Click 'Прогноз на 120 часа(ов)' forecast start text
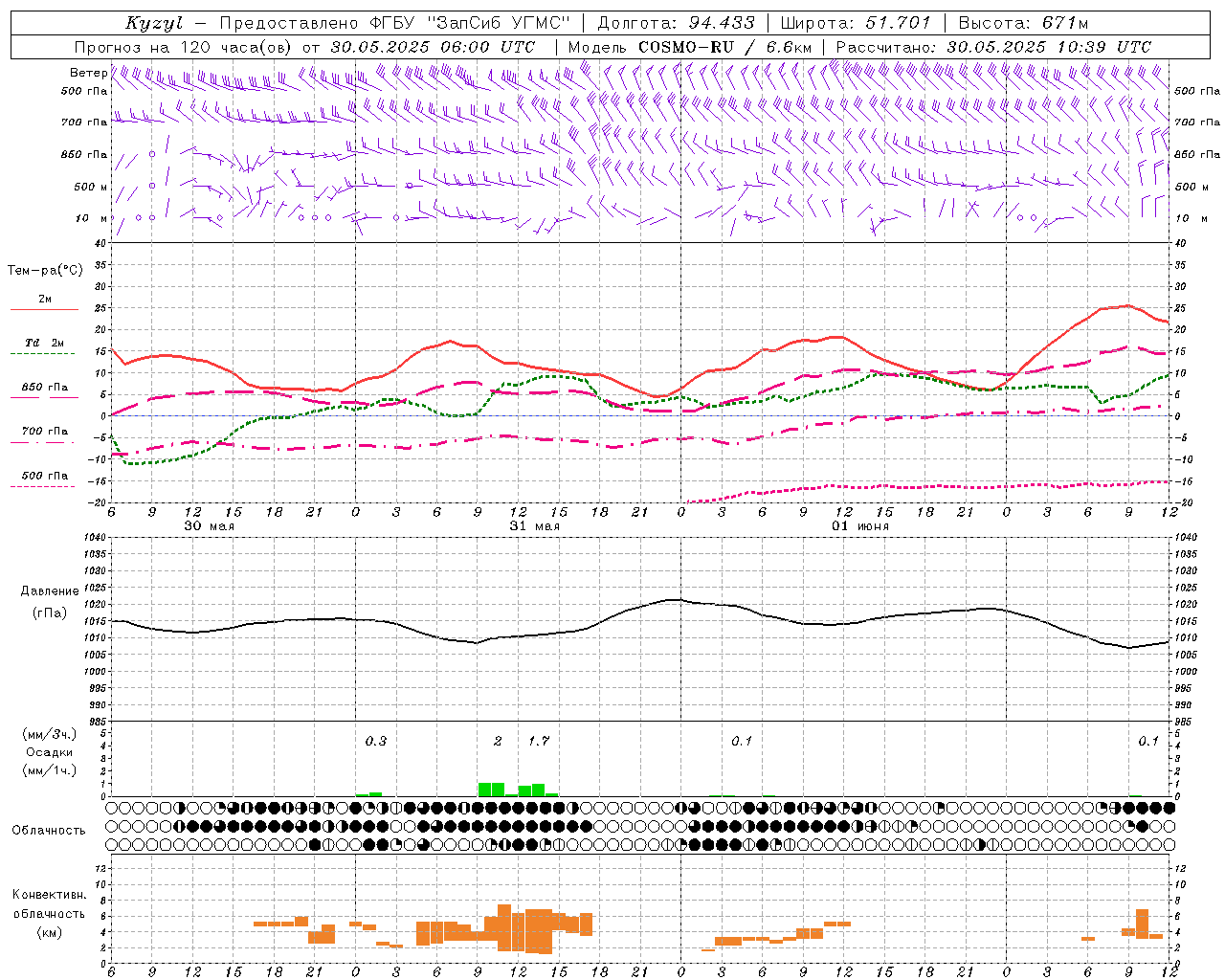 (184, 47)
